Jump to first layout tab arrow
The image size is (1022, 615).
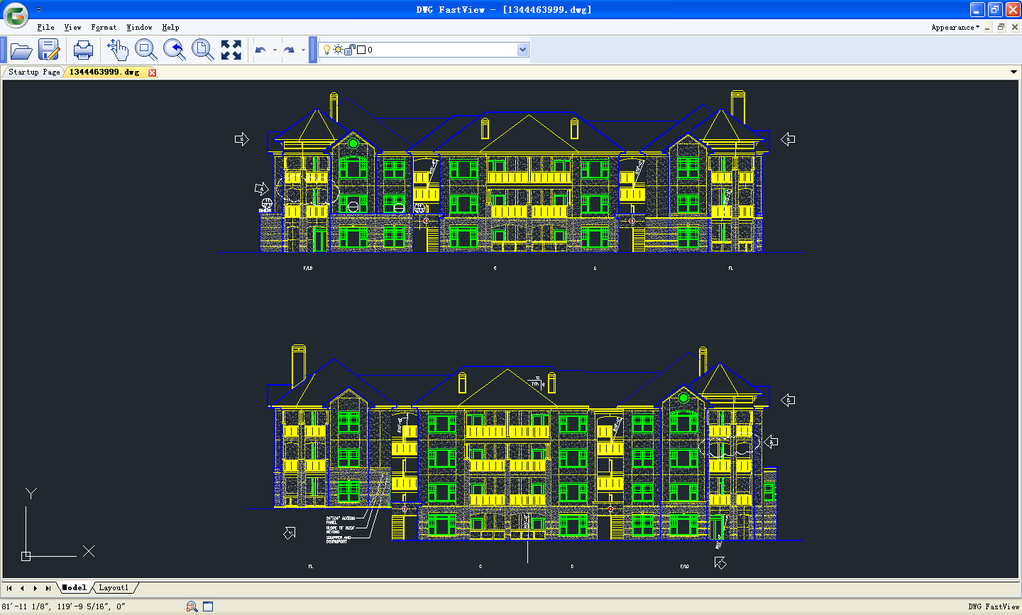point(9,588)
